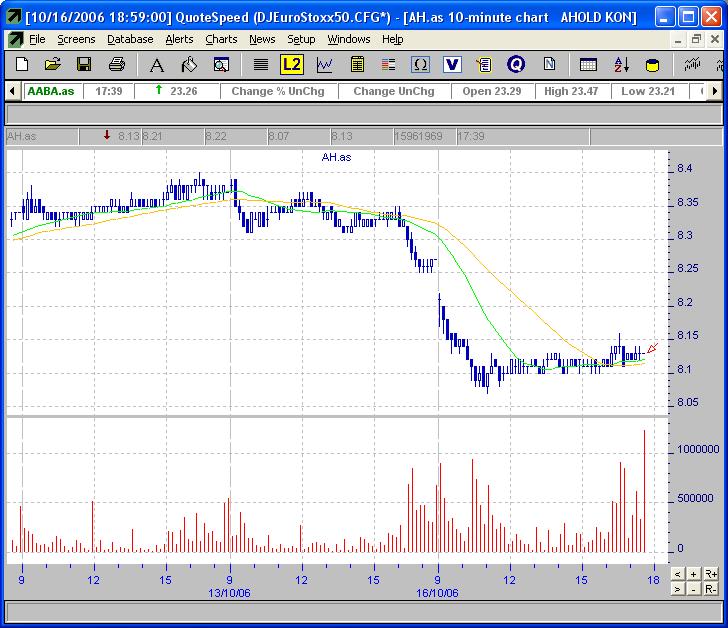Click the Open folder toolbar icon
The width and height of the screenshot is (728, 628).
coord(53,65)
